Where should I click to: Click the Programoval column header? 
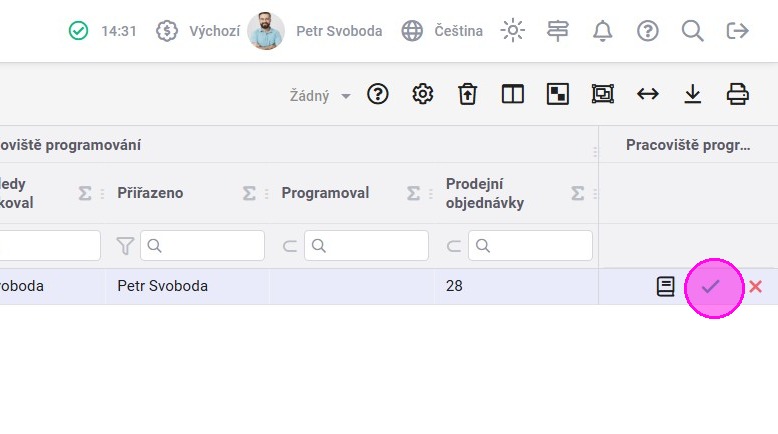tap(325, 193)
